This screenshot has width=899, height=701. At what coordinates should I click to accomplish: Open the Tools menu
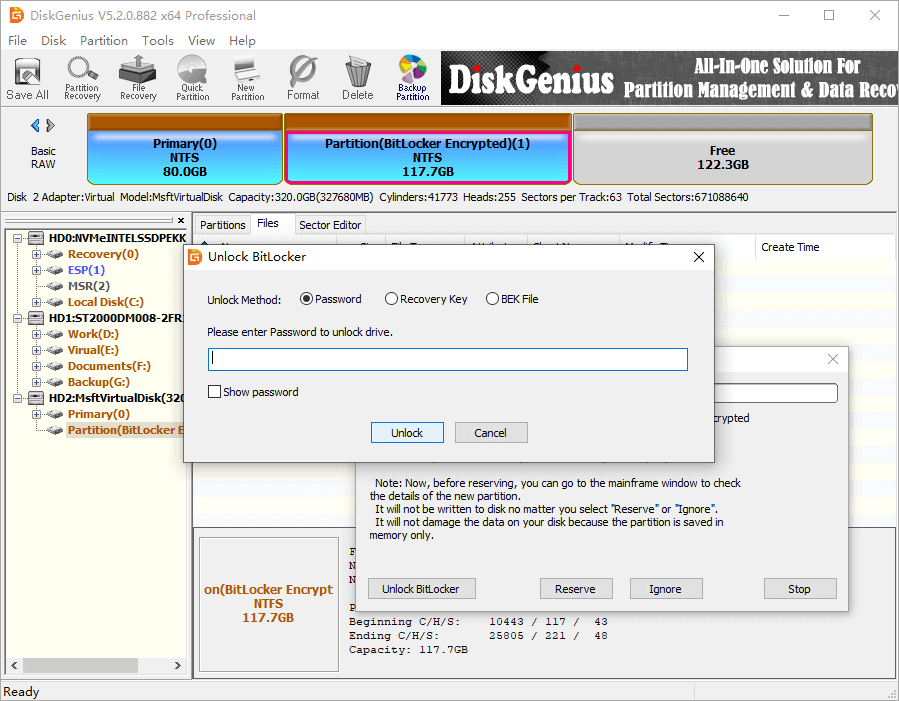[157, 41]
